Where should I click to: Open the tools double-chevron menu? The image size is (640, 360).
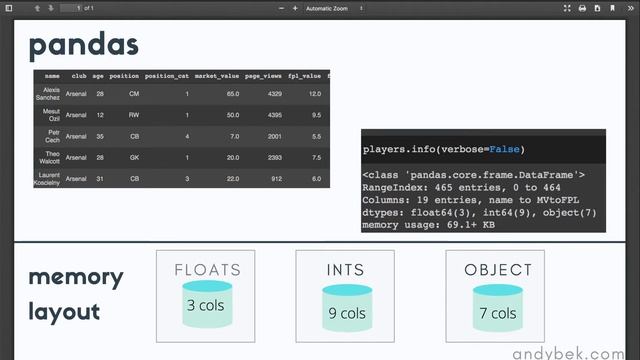point(631,8)
